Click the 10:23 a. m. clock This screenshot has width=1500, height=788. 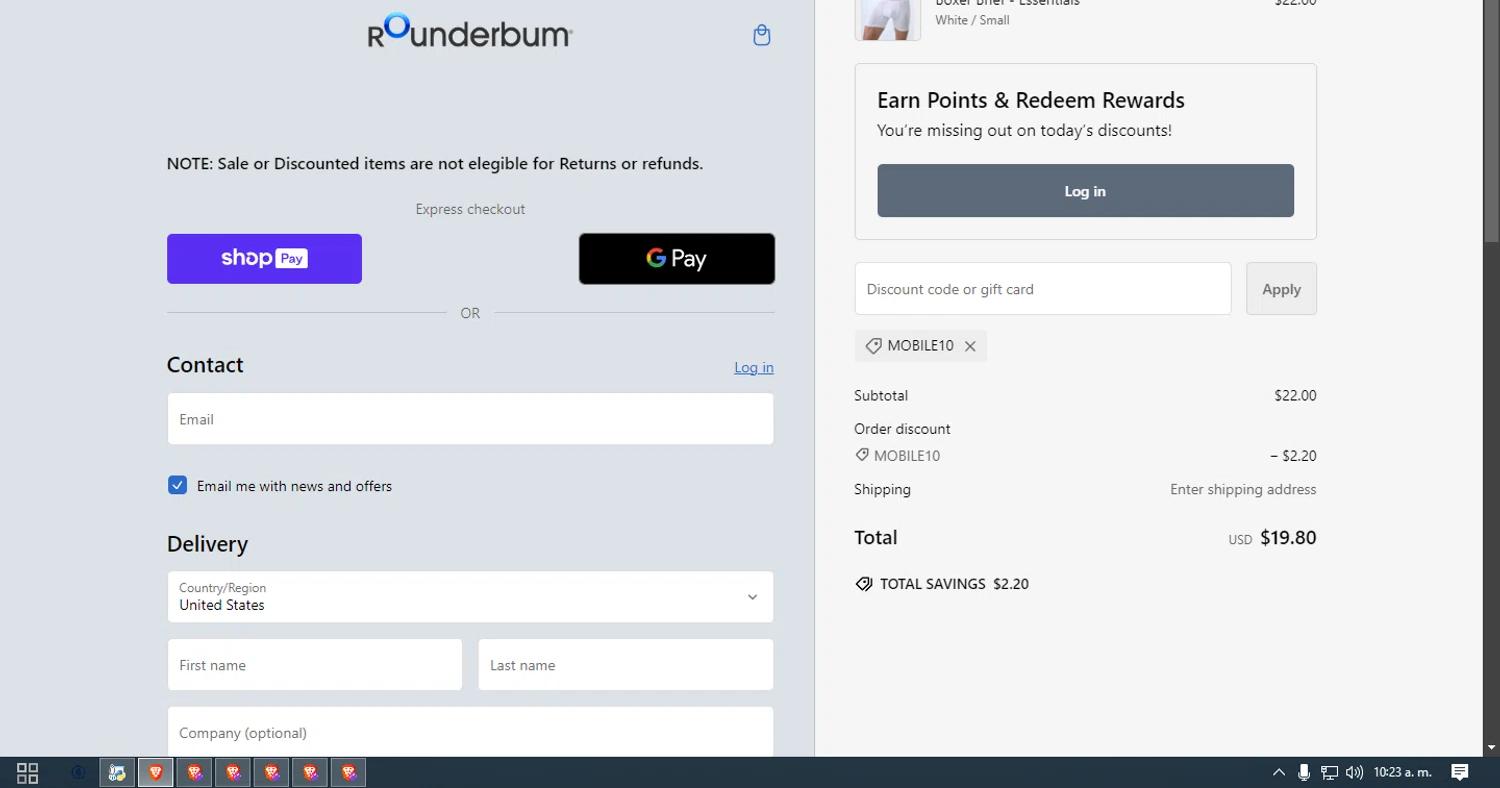coord(1403,772)
